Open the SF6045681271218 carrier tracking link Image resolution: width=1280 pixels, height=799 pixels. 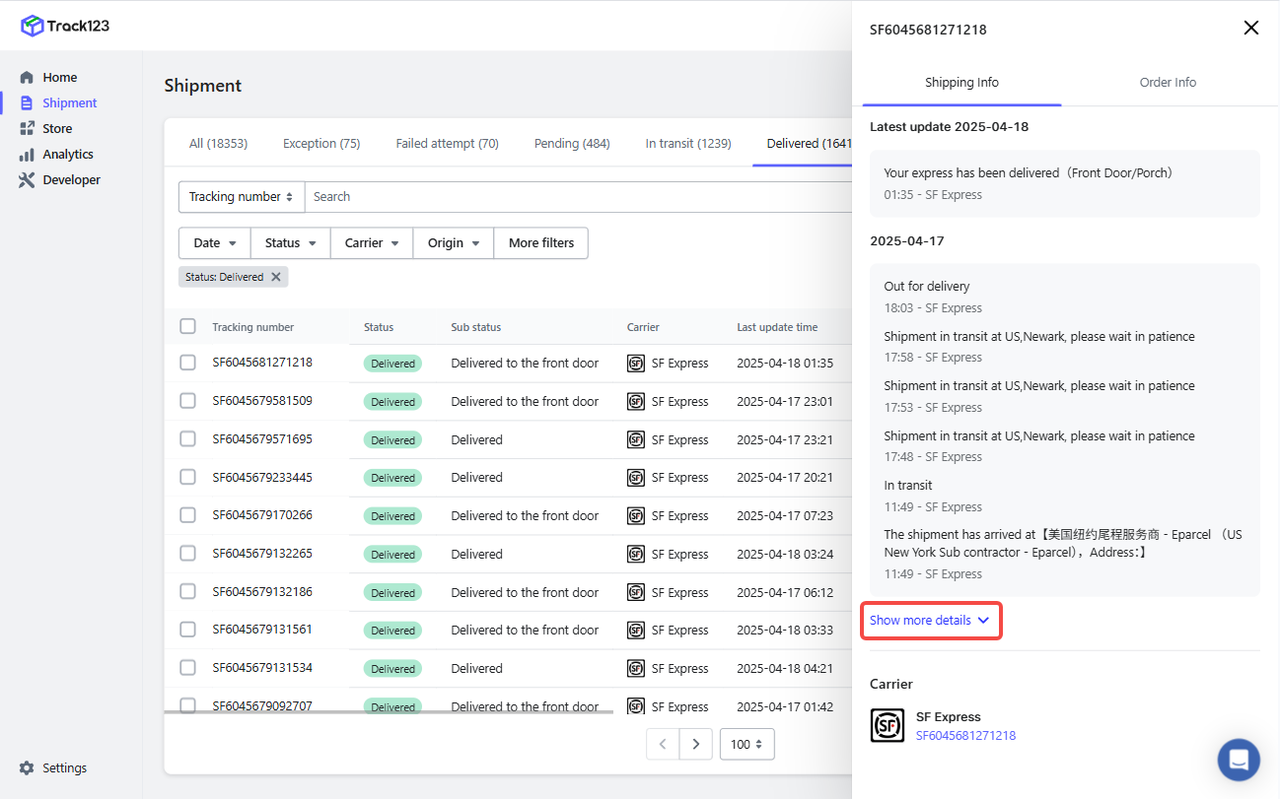click(x=965, y=736)
